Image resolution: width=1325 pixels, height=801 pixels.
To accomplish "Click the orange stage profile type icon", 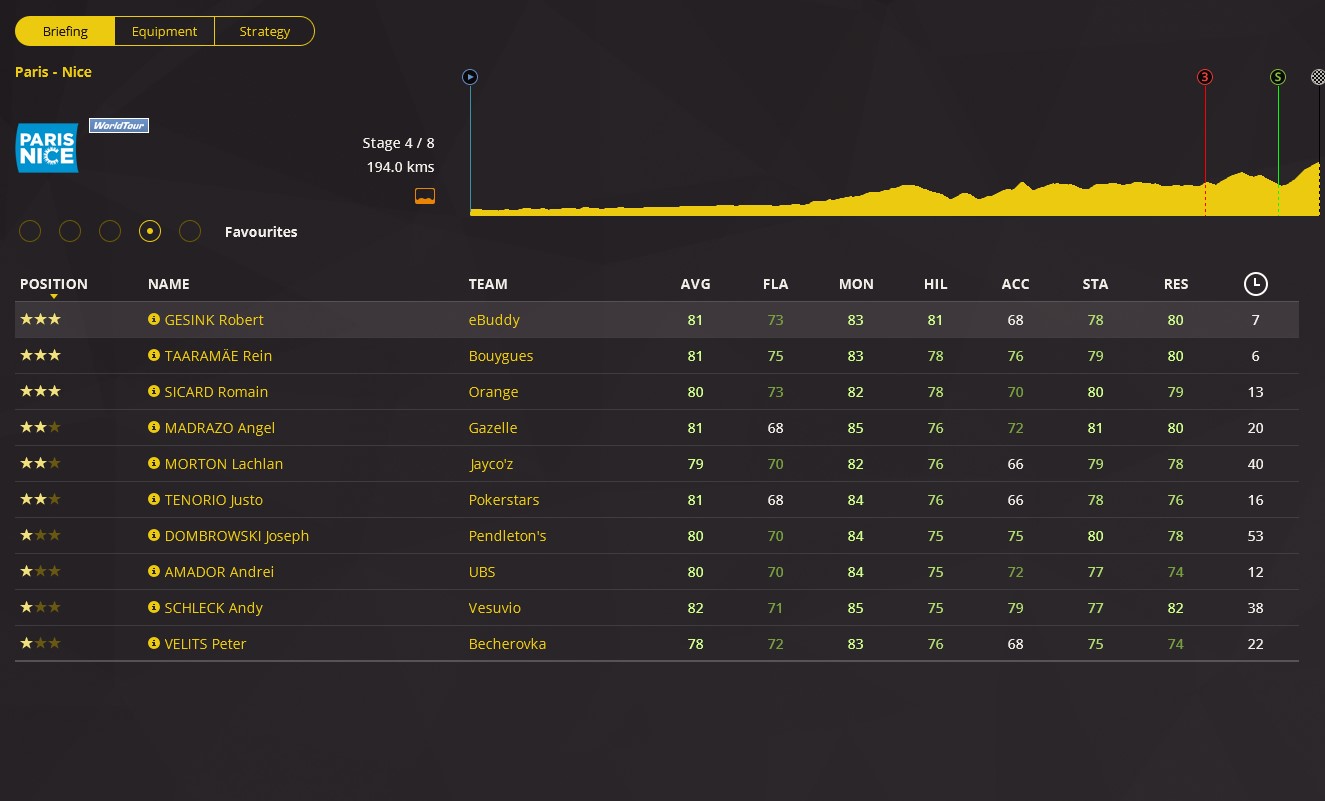I will (425, 195).
